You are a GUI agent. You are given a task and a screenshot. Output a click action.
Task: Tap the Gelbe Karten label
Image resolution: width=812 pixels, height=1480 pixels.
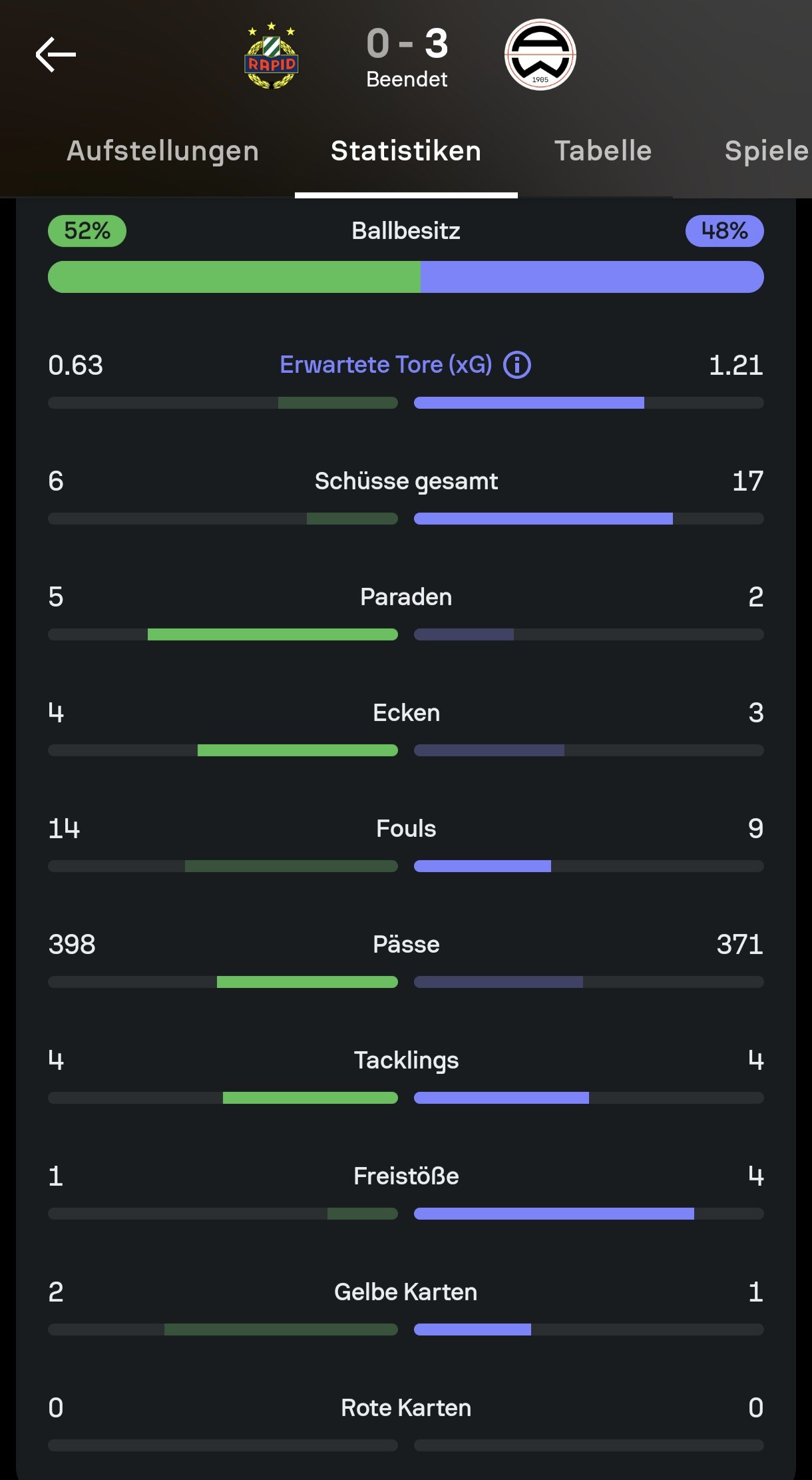click(x=406, y=1292)
